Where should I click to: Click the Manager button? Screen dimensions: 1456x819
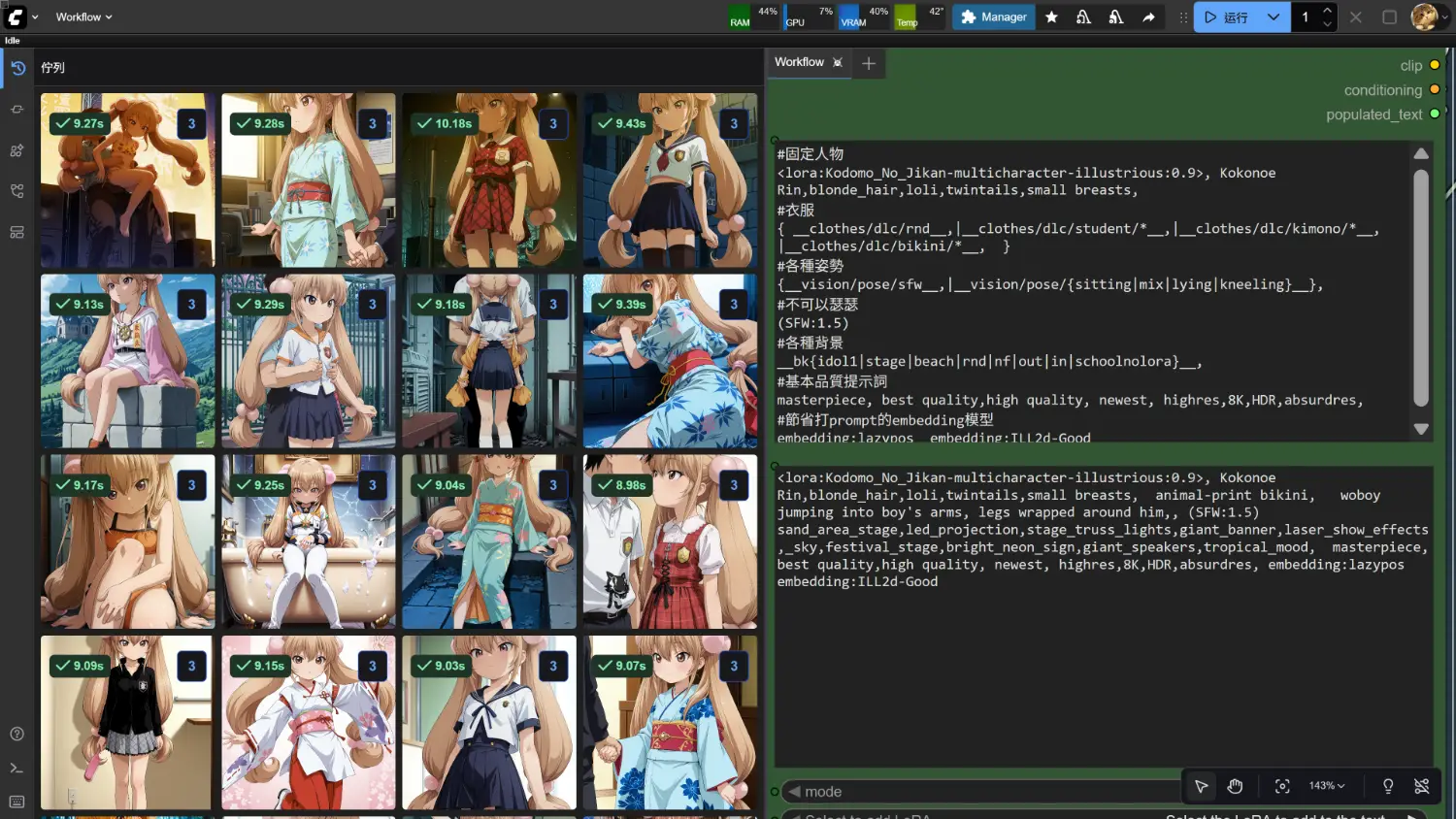click(994, 17)
